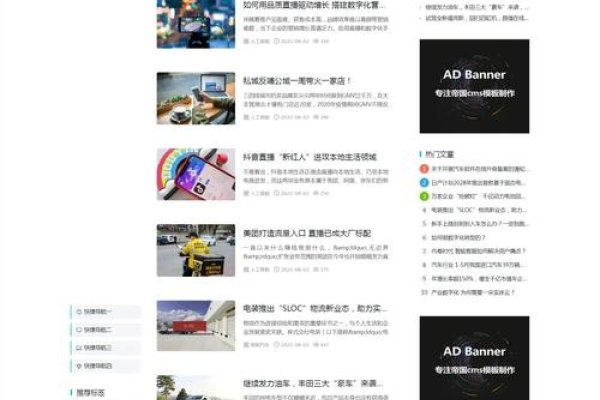This screenshot has height=400, width=600.
Task: Select sidebar item 快捷导航一
Action: pyautogui.click(x=106, y=312)
